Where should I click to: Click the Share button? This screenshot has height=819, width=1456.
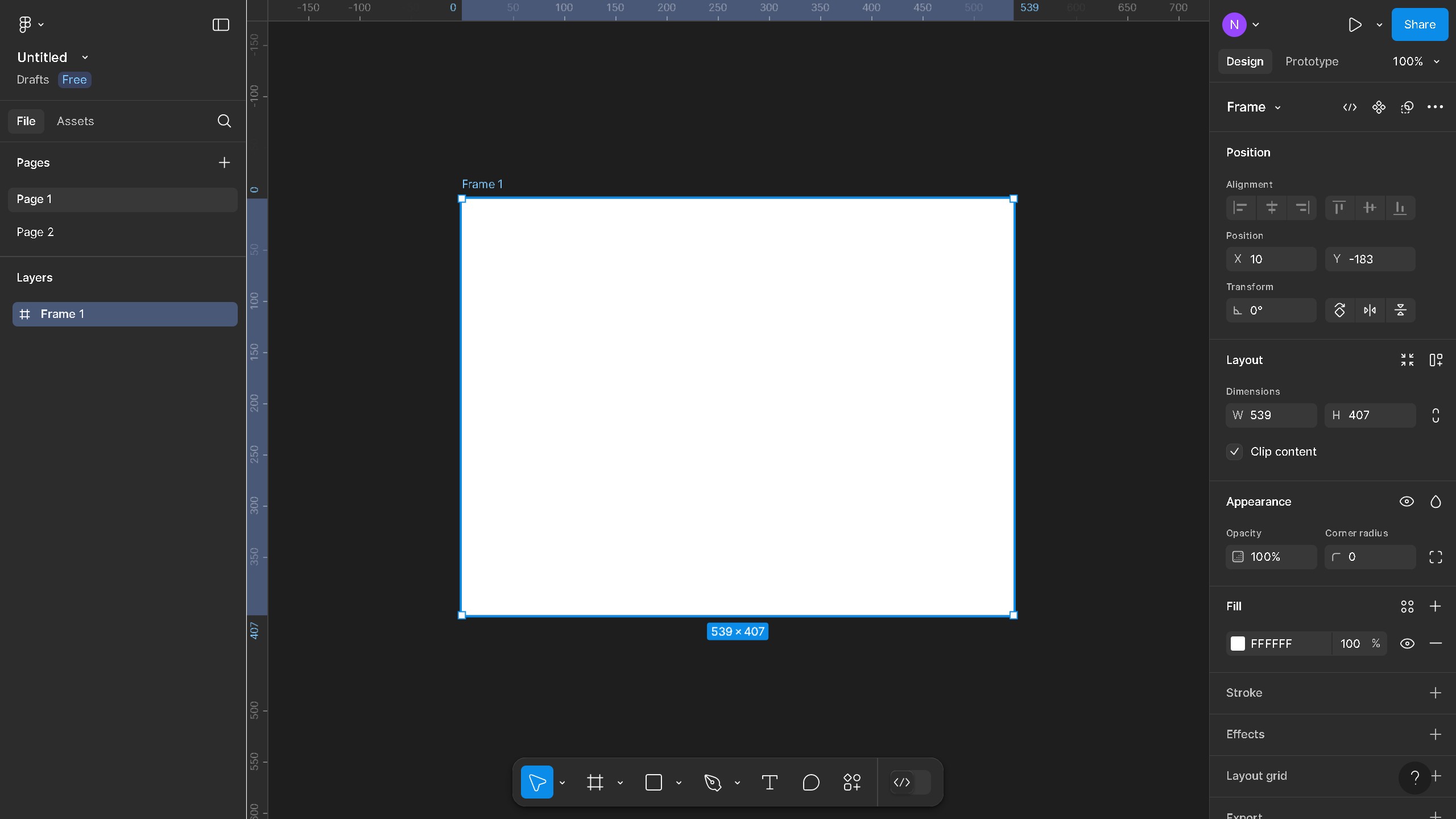1420,24
